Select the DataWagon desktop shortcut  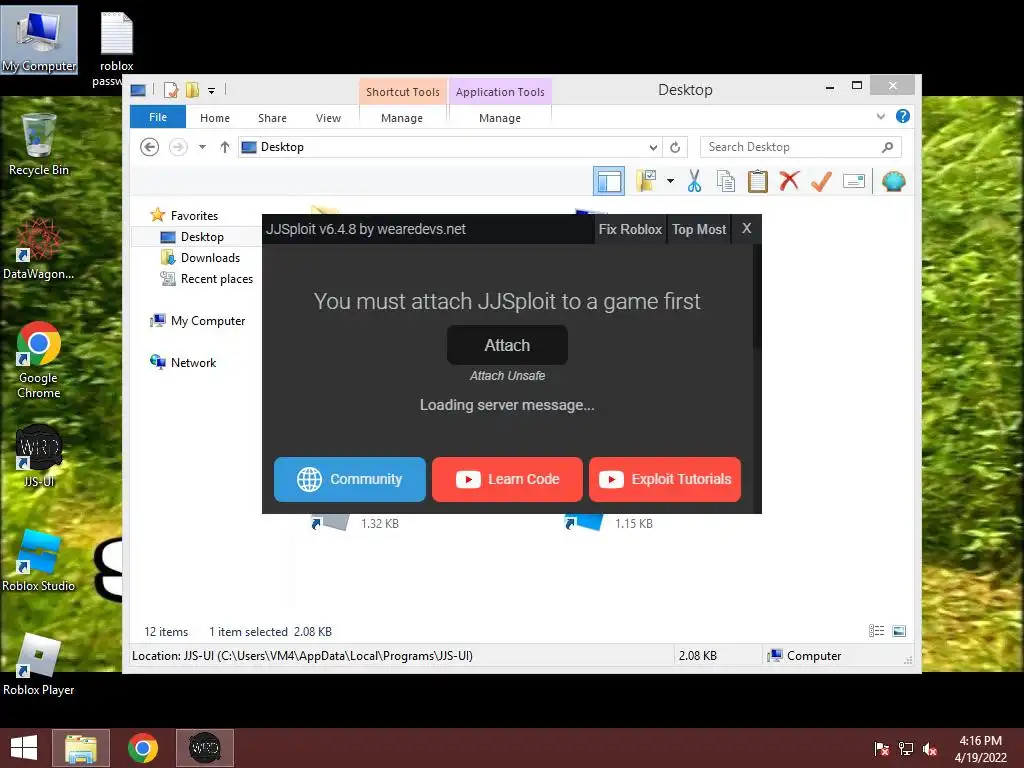pyautogui.click(x=39, y=249)
